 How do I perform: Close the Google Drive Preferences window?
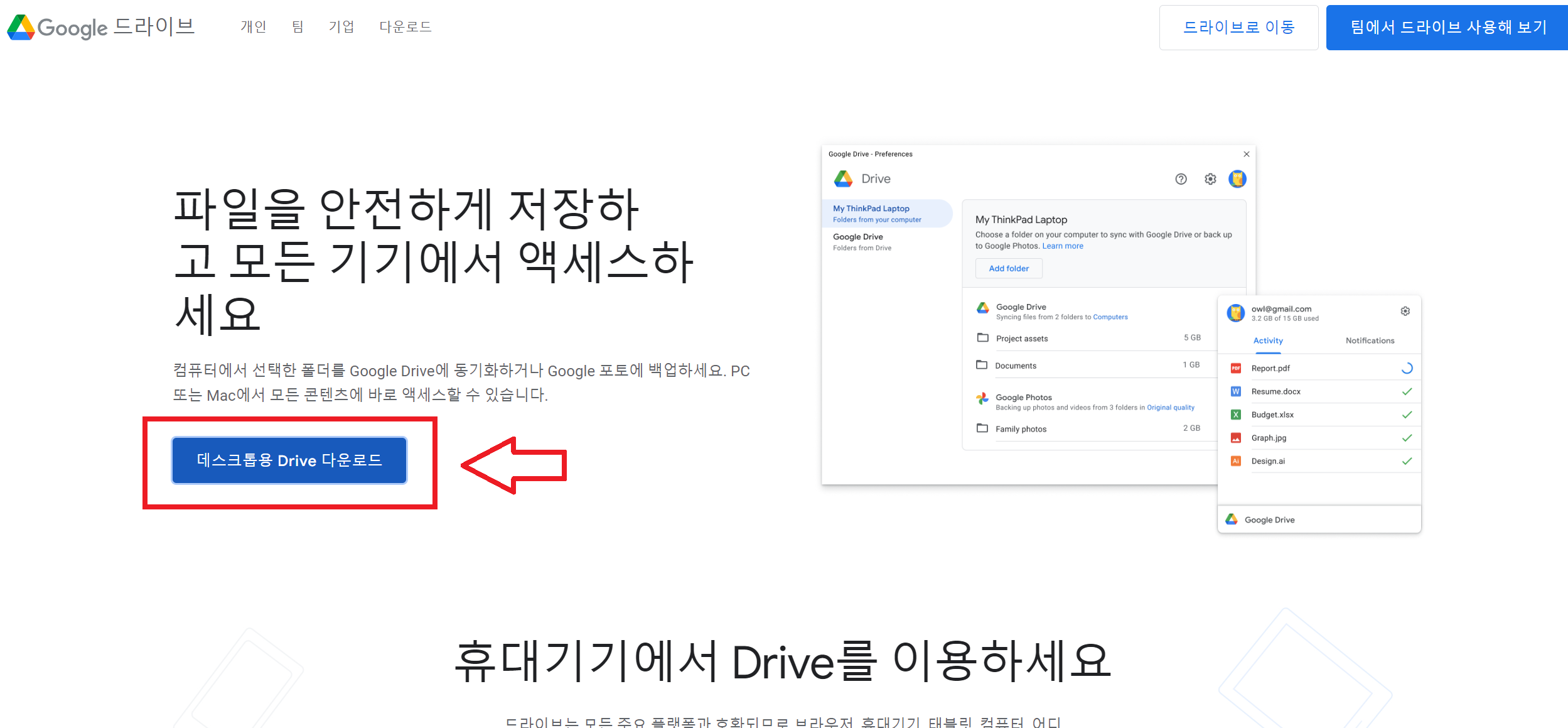[x=1246, y=154]
